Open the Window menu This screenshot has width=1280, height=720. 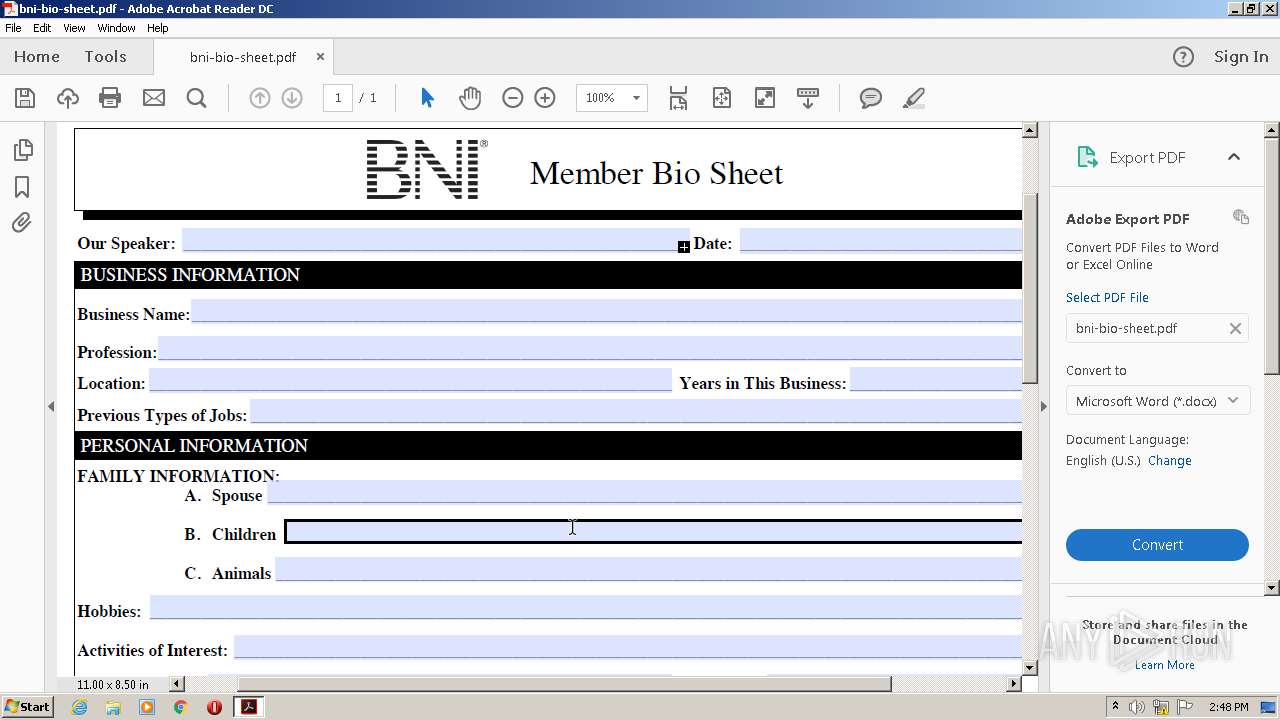[x=116, y=28]
